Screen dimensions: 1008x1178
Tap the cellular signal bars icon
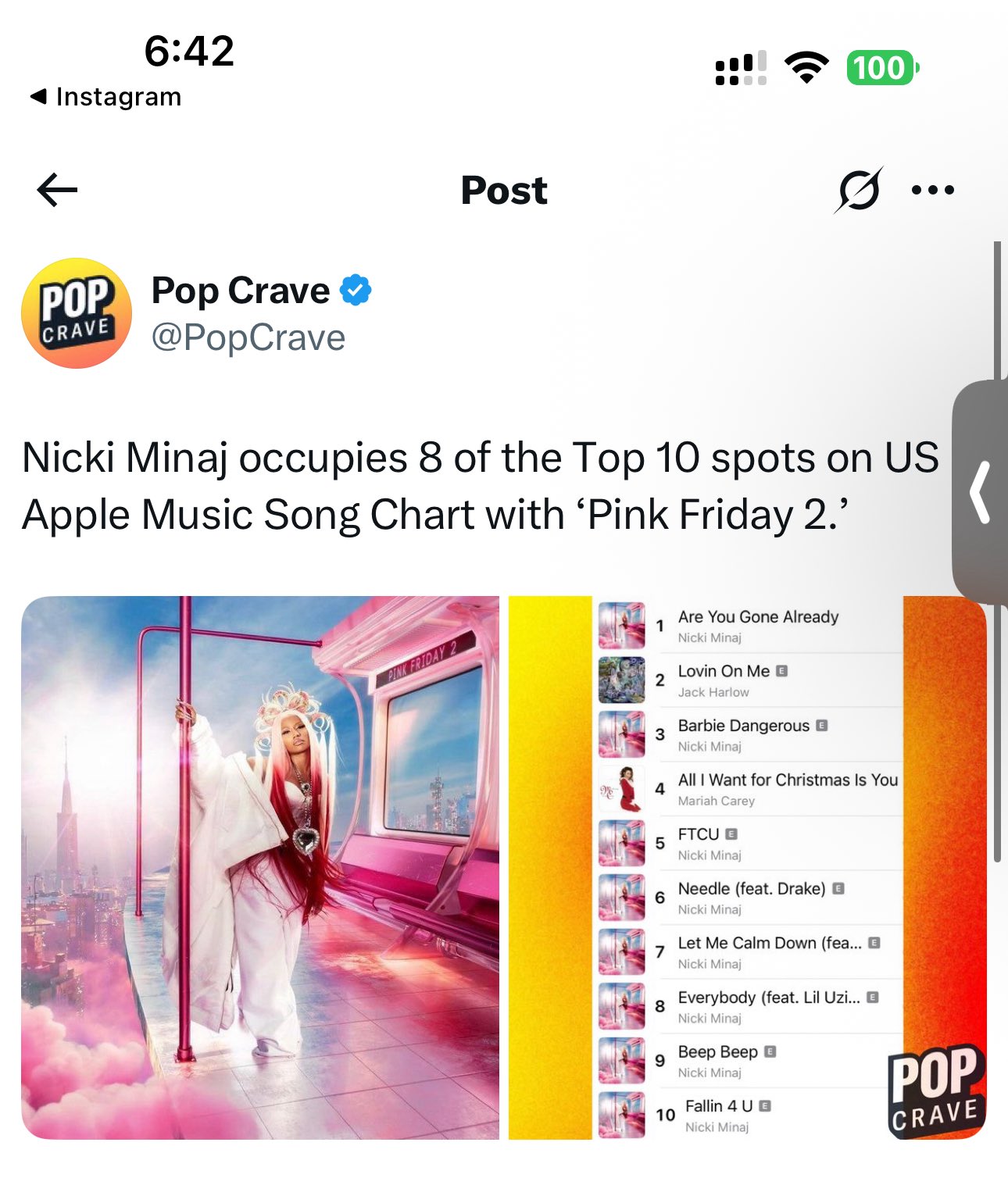[741, 68]
